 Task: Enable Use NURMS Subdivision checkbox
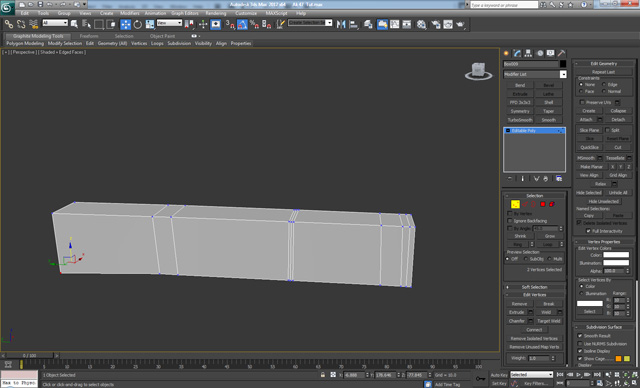(x=580, y=344)
